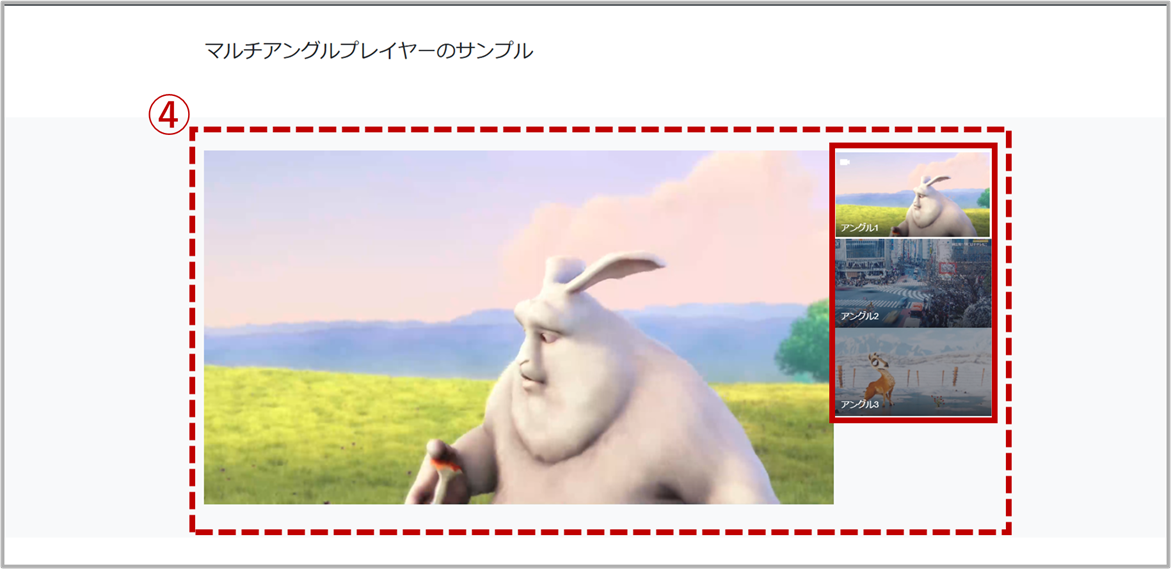Switch to the アングル2 street crossing thumbnail
The image size is (1171, 569).
[913, 282]
